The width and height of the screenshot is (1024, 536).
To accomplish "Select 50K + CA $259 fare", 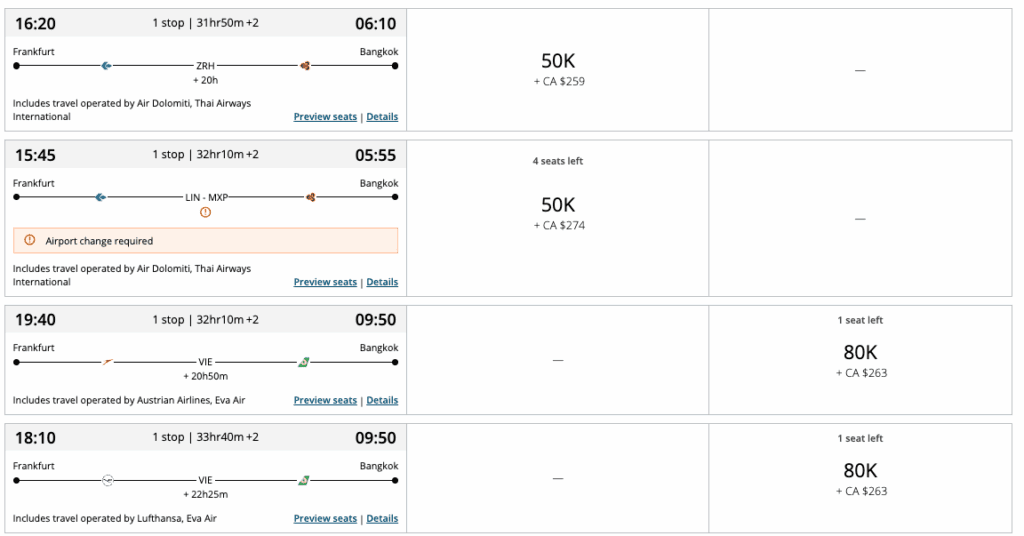I will (x=558, y=70).
